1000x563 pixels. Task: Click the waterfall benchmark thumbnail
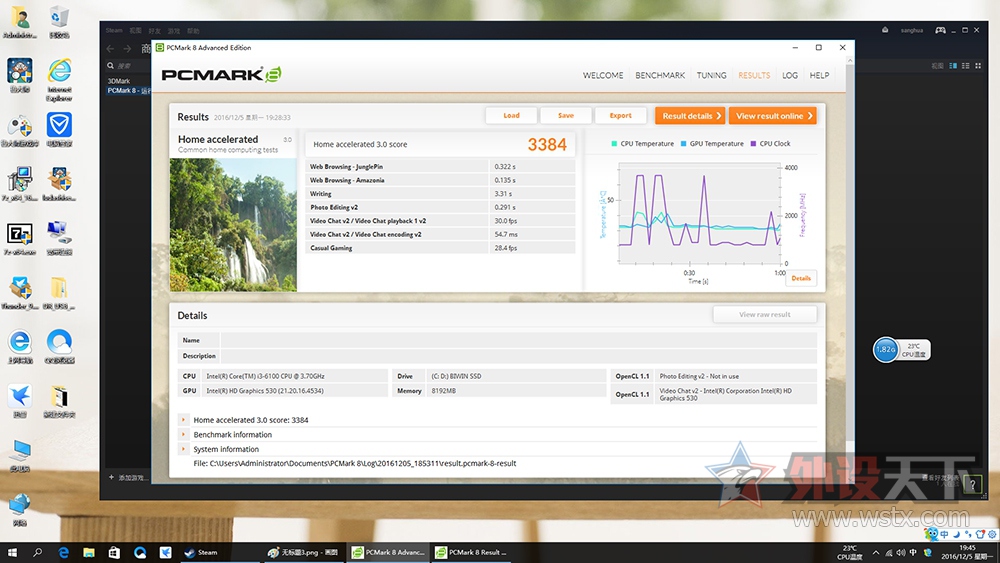[x=233, y=224]
